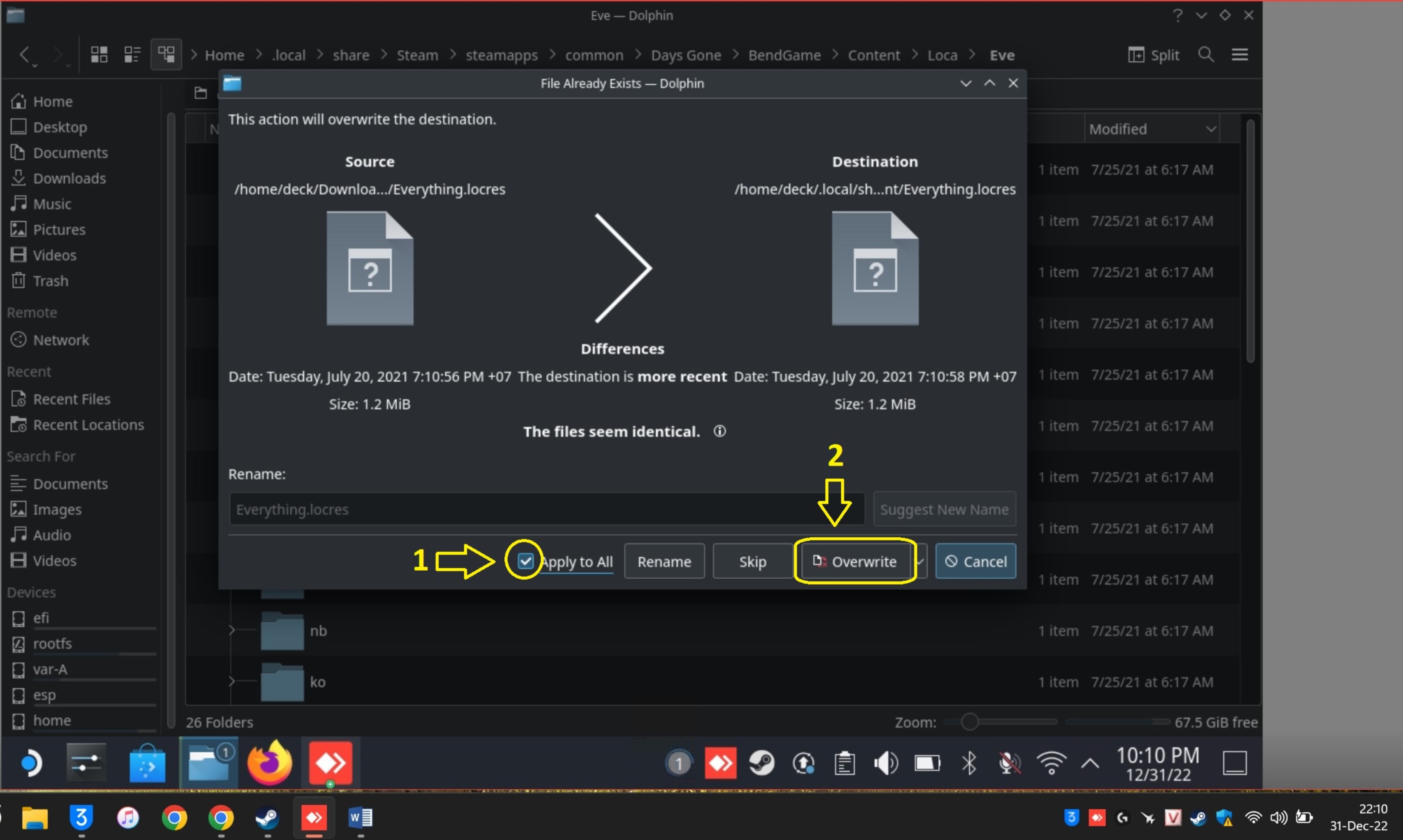The height and width of the screenshot is (840, 1403).
Task: Expand the nb folder in file list
Action: [232, 630]
